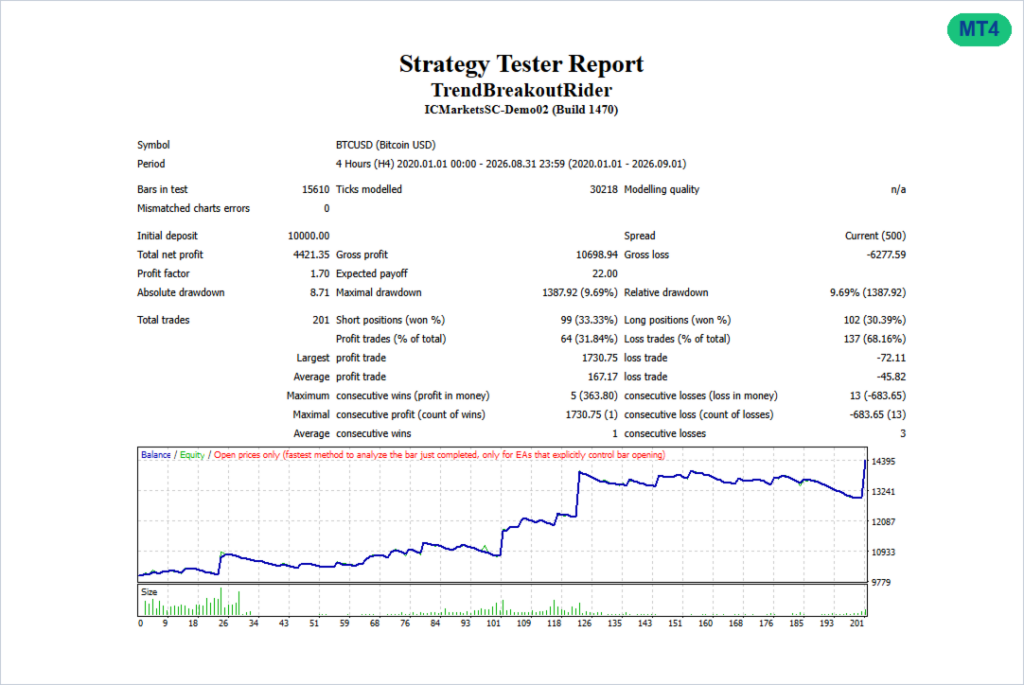Select the Strategy Tester Report title

521,64
